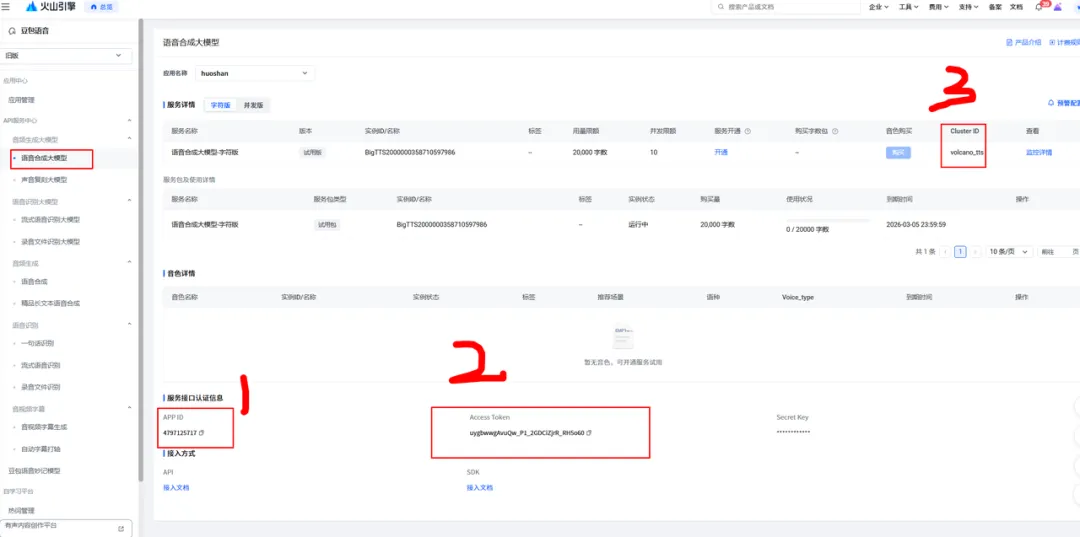The width and height of the screenshot is (1080, 537).
Task: Focus the 搜索产品或文档 search field
Action: click(x=785, y=7)
